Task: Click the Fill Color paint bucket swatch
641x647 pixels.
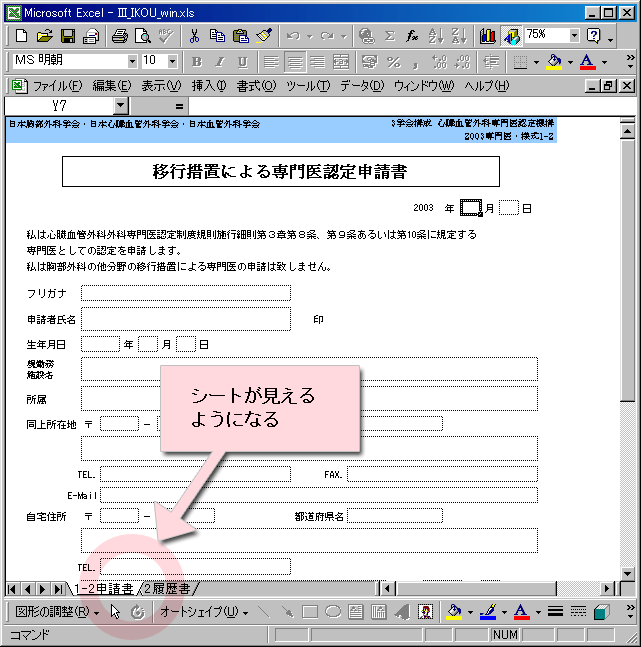Action: pyautogui.click(x=455, y=612)
